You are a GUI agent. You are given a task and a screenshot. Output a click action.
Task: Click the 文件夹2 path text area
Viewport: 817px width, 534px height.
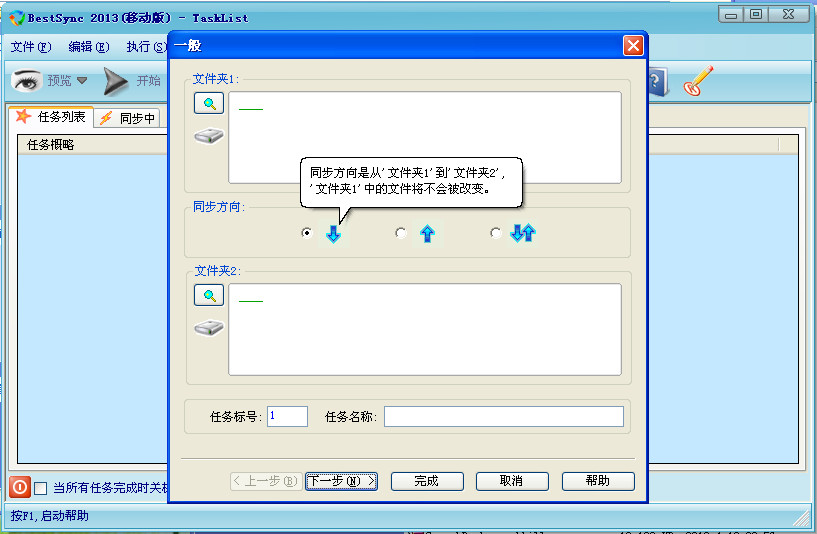point(425,329)
